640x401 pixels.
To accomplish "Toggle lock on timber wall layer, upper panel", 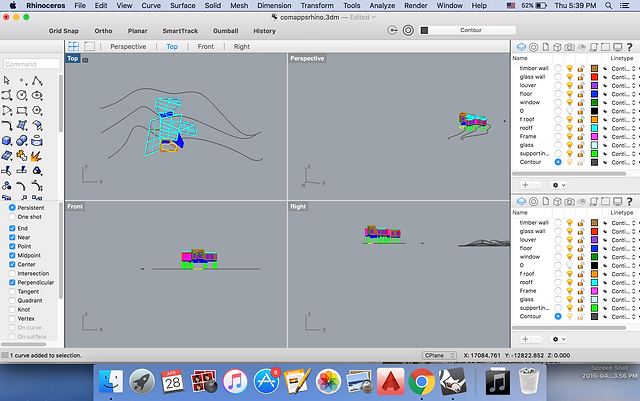I will 580,68.
